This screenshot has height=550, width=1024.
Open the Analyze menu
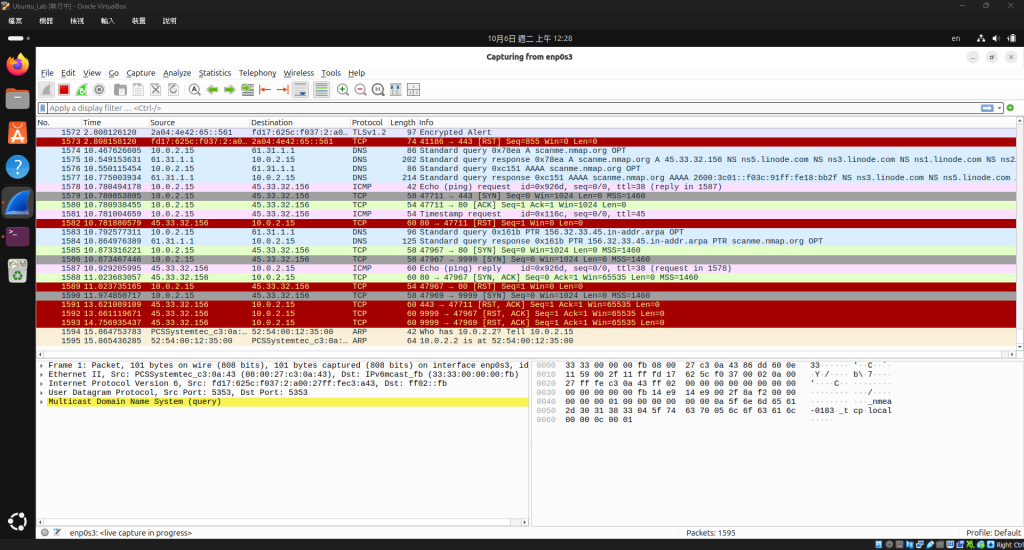pyautogui.click(x=177, y=73)
